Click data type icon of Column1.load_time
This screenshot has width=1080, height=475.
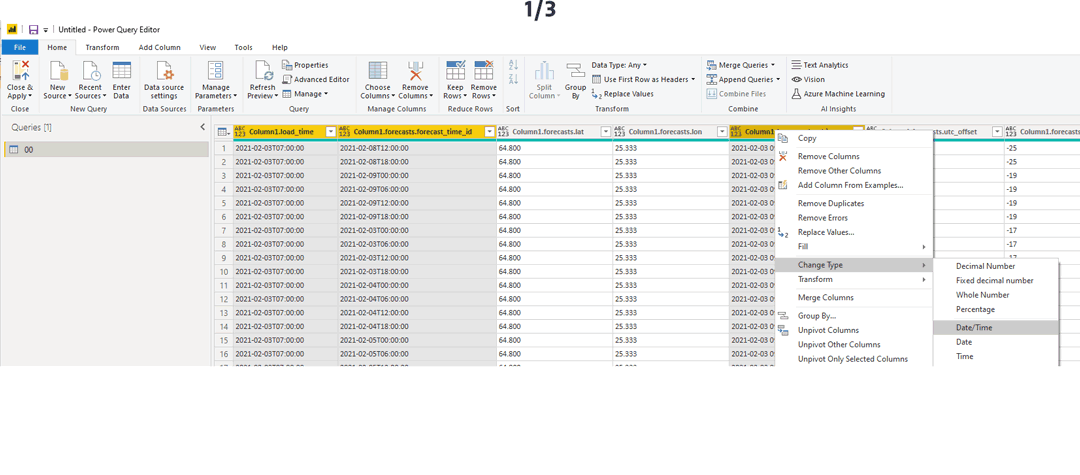coord(240,131)
